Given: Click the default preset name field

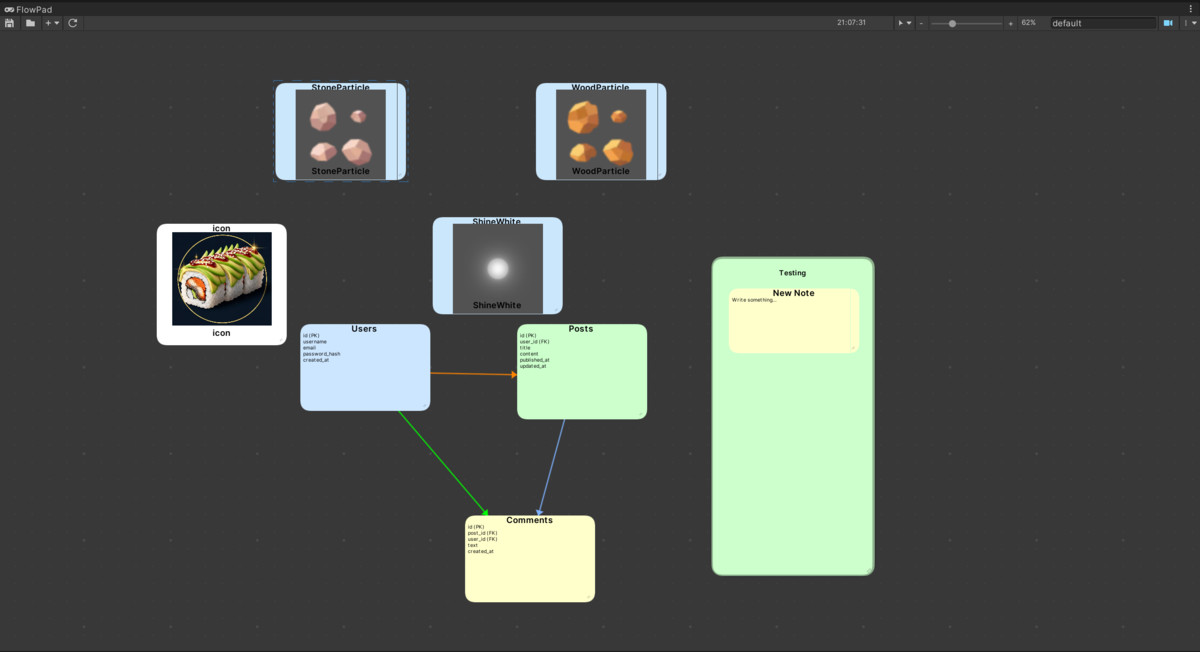Looking at the screenshot, I should pos(1100,22).
